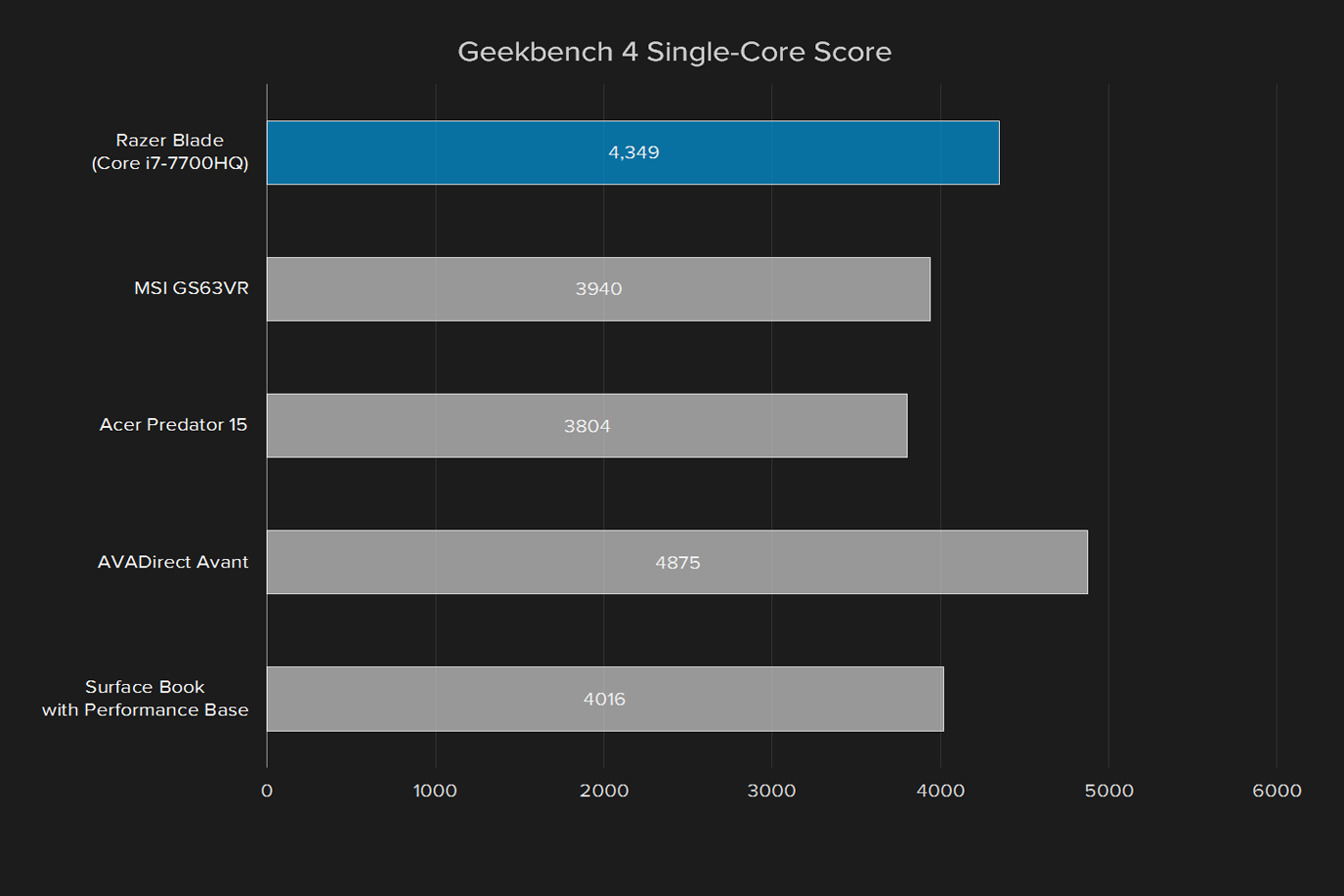
Task: Click the 3940 value label
Action: point(598,289)
